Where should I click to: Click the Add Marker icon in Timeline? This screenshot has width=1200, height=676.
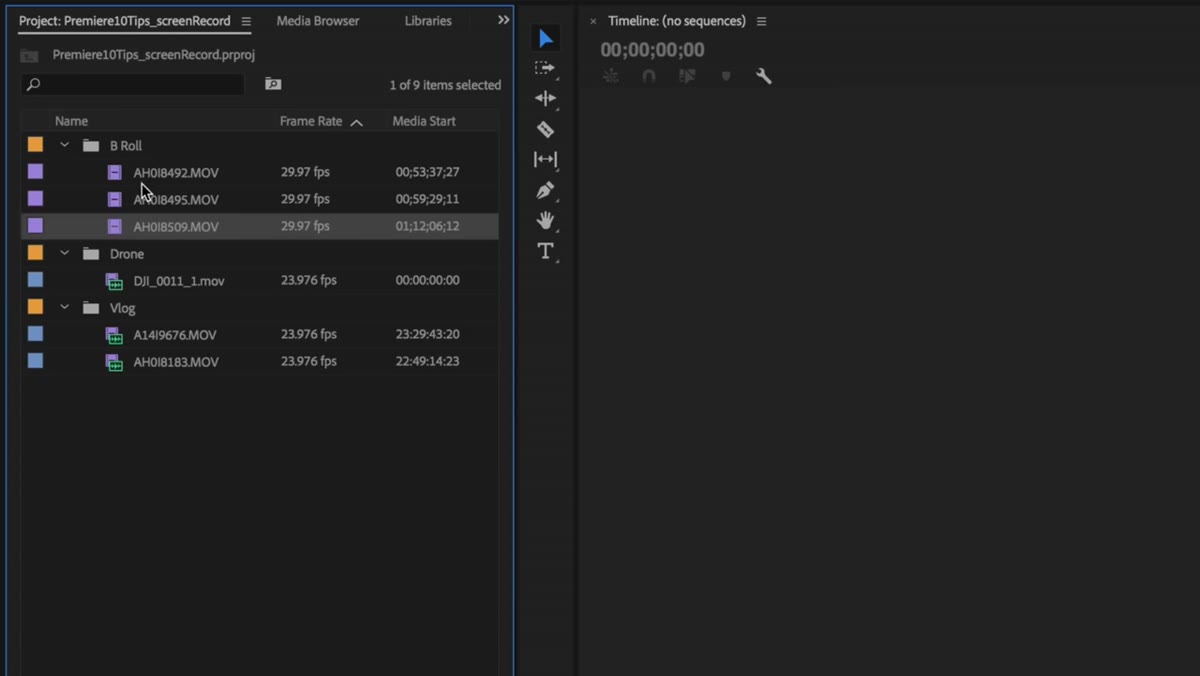coord(726,76)
